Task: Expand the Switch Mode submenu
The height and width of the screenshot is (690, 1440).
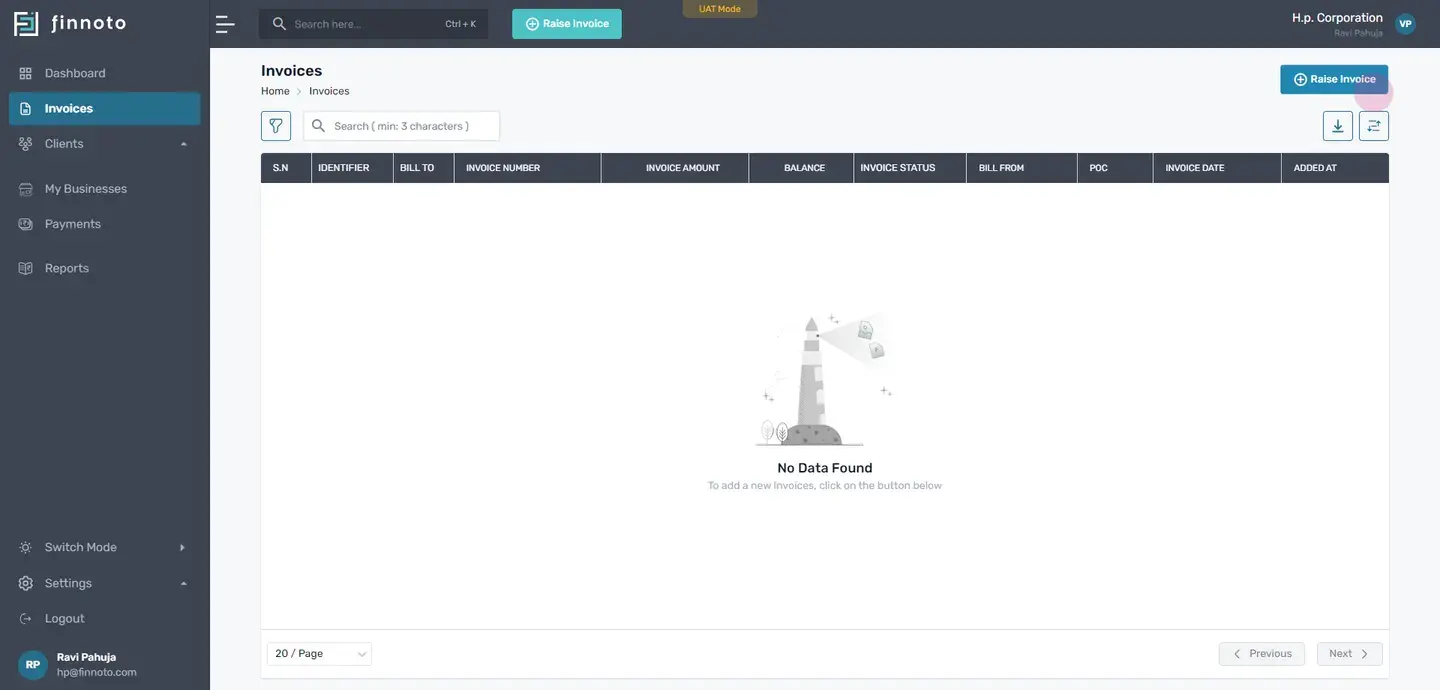Action: (x=105, y=547)
